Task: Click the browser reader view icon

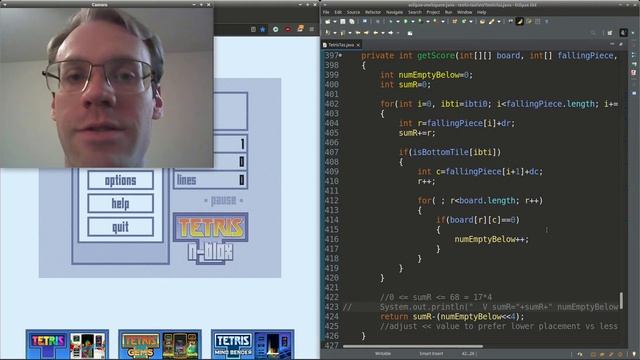Action: click(253, 29)
